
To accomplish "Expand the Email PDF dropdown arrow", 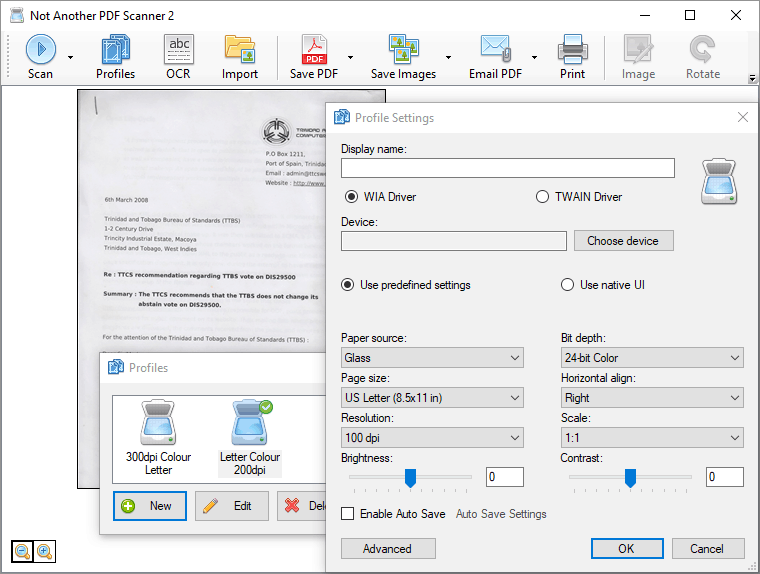I will pyautogui.click(x=535, y=58).
